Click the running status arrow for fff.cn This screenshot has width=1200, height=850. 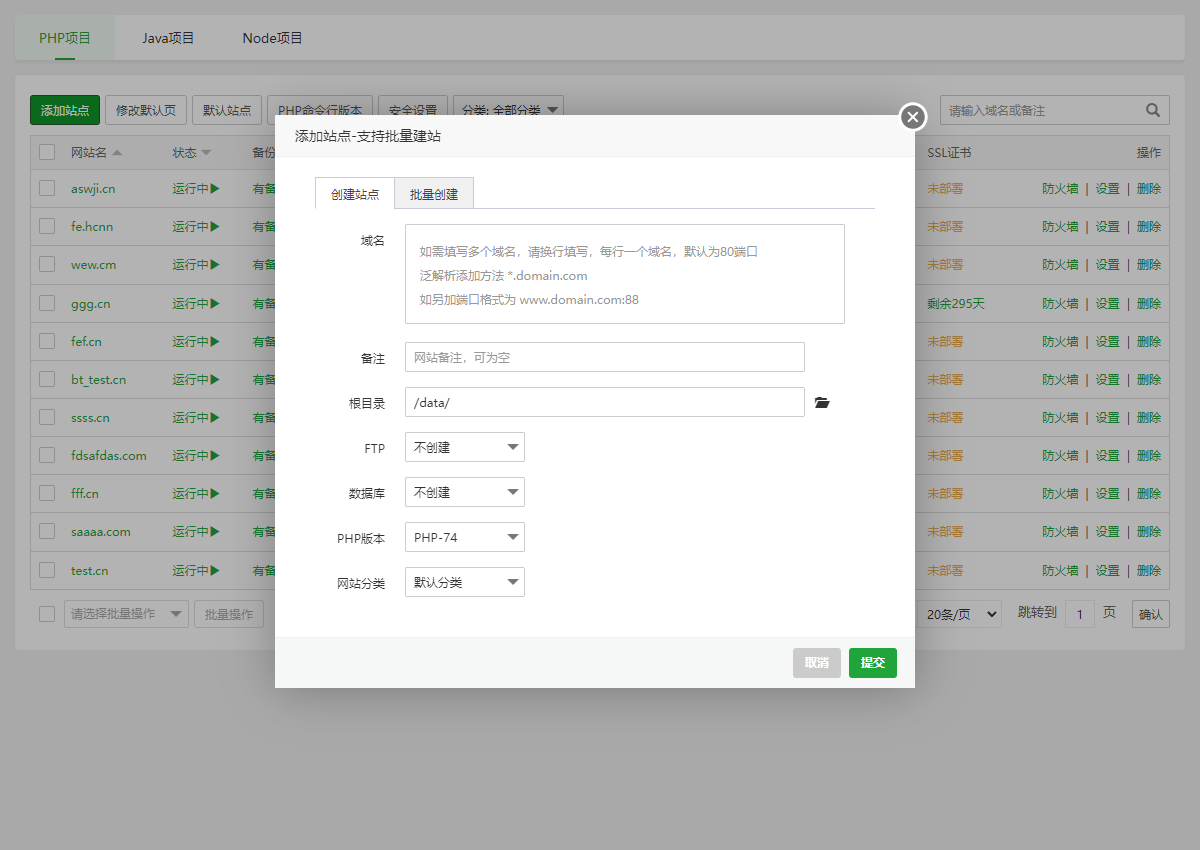[x=214, y=493]
